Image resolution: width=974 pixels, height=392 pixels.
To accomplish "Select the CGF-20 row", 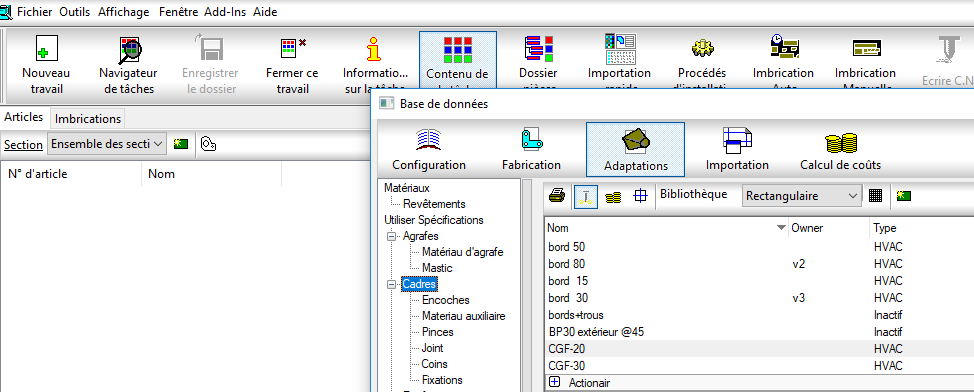I will (x=759, y=349).
